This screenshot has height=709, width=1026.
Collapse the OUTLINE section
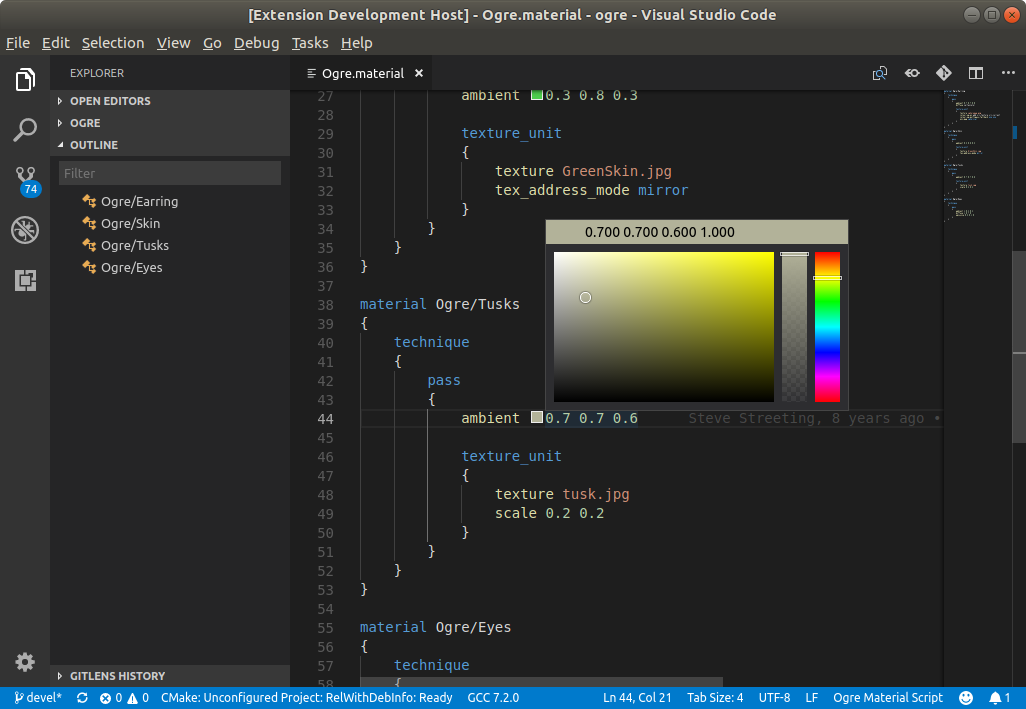pos(170,145)
